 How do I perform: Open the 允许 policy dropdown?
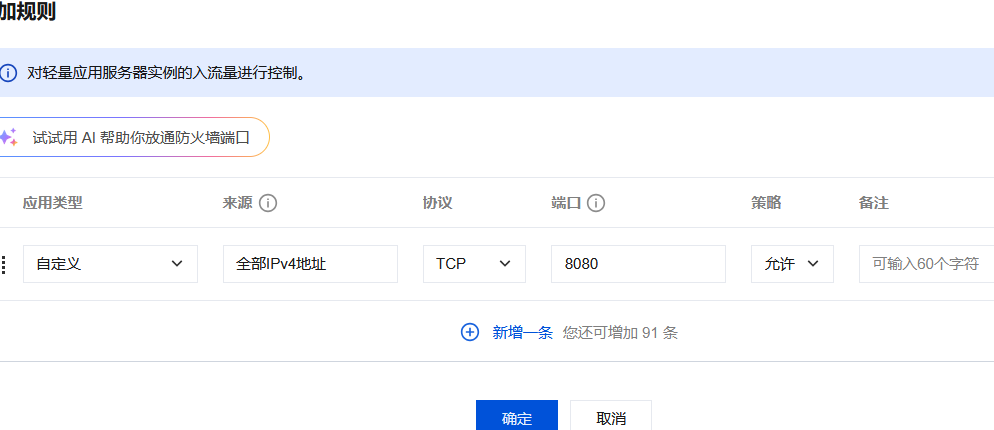click(x=792, y=264)
